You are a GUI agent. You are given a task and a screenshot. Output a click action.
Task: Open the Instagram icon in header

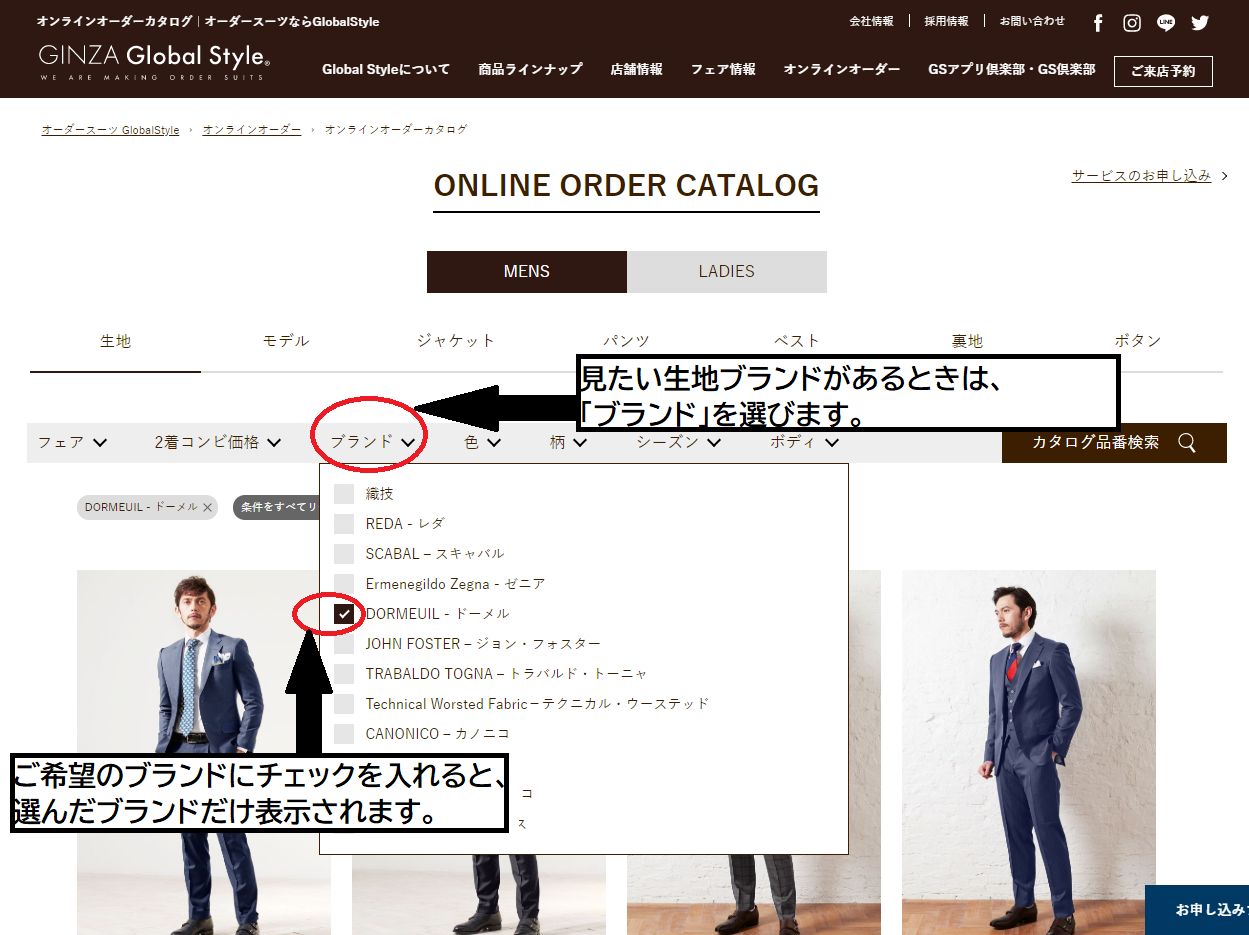(1132, 23)
